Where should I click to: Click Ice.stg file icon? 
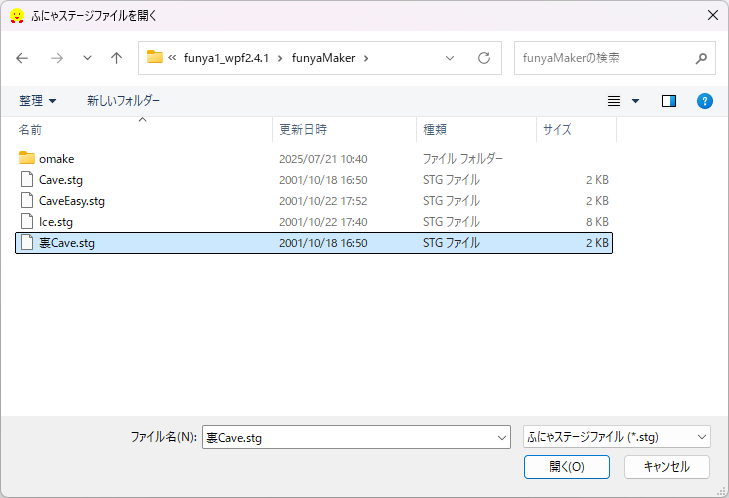coord(27,221)
